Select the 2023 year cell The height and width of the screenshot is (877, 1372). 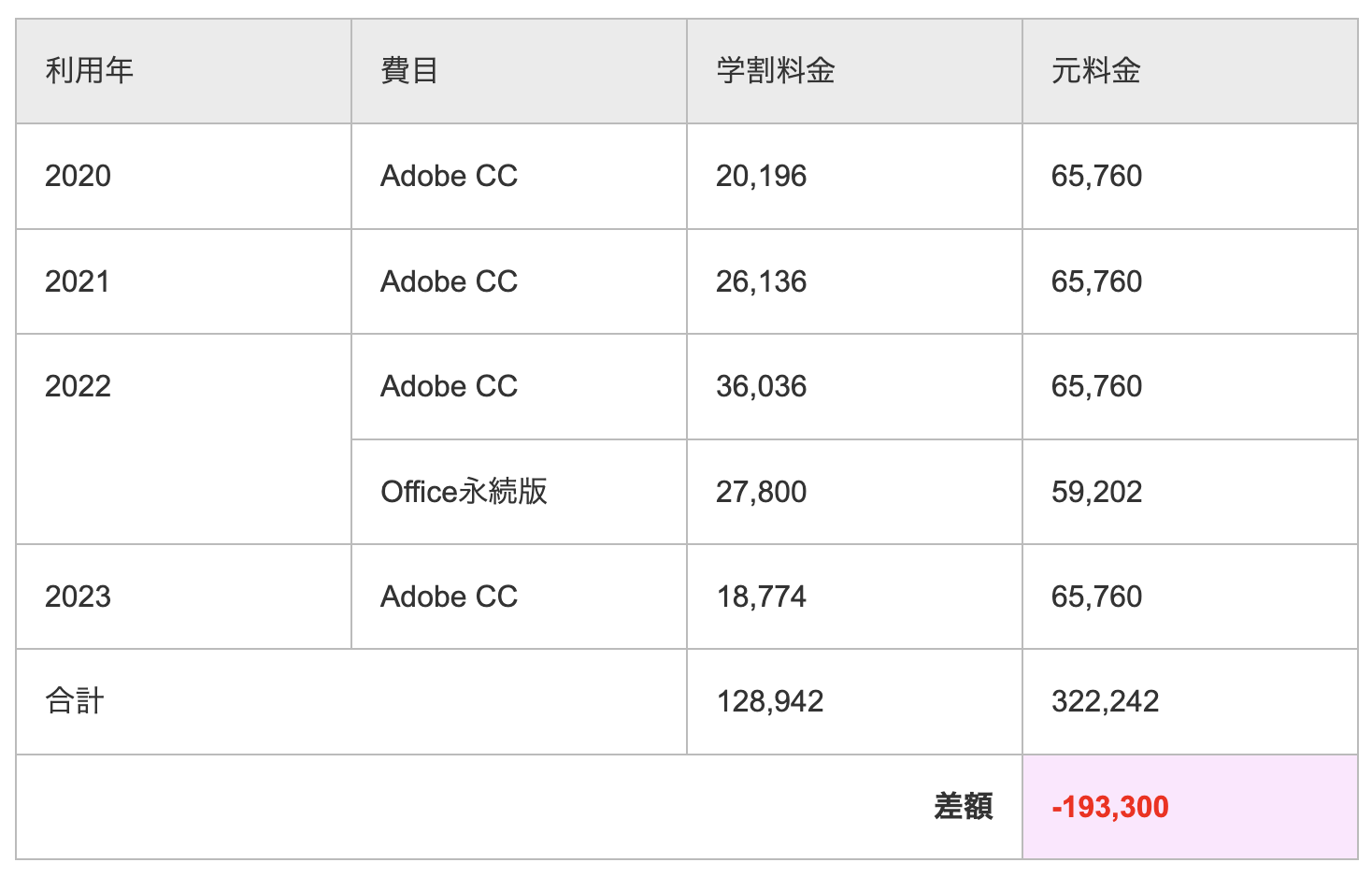click(79, 597)
